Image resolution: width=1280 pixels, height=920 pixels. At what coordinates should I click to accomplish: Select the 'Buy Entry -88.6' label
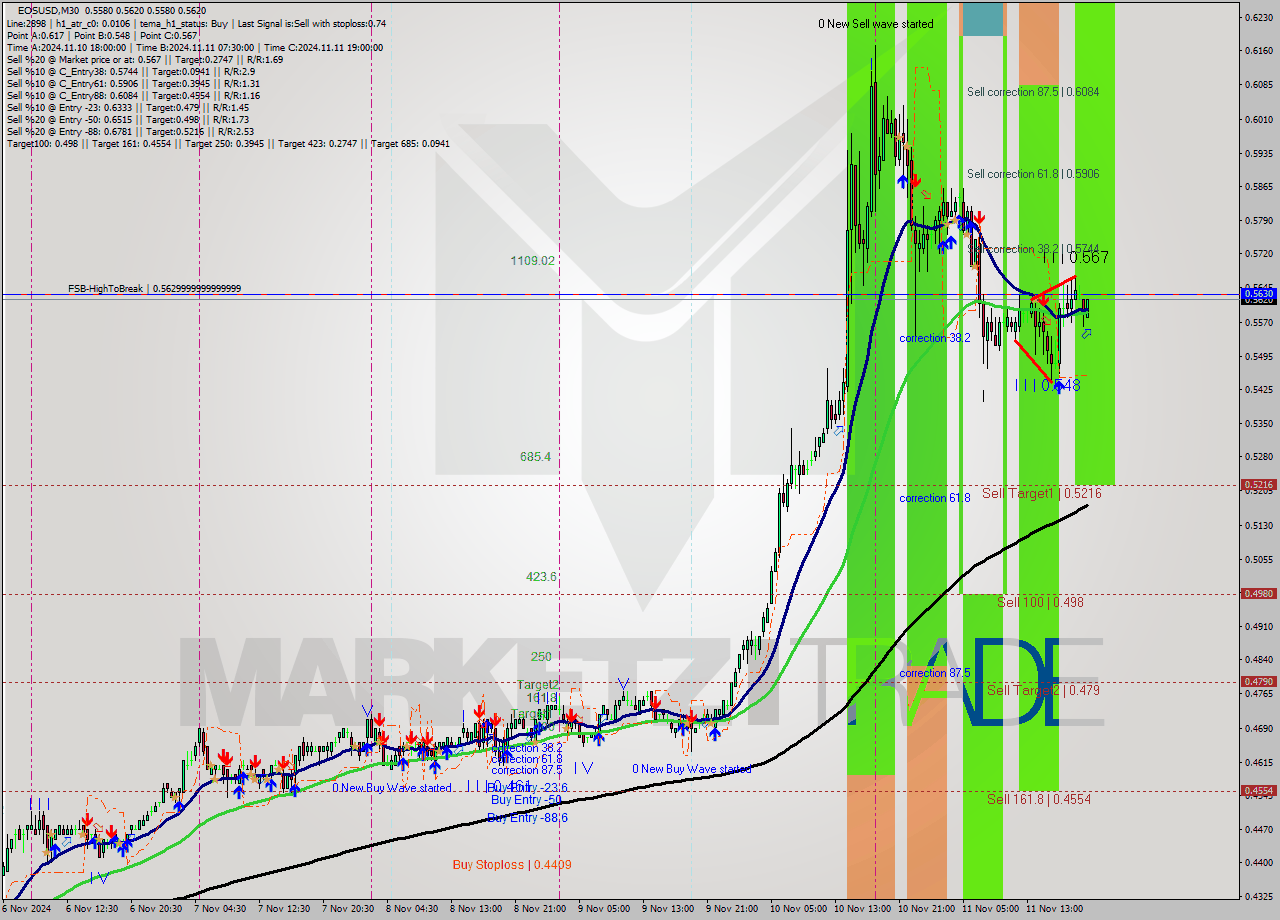(x=528, y=818)
